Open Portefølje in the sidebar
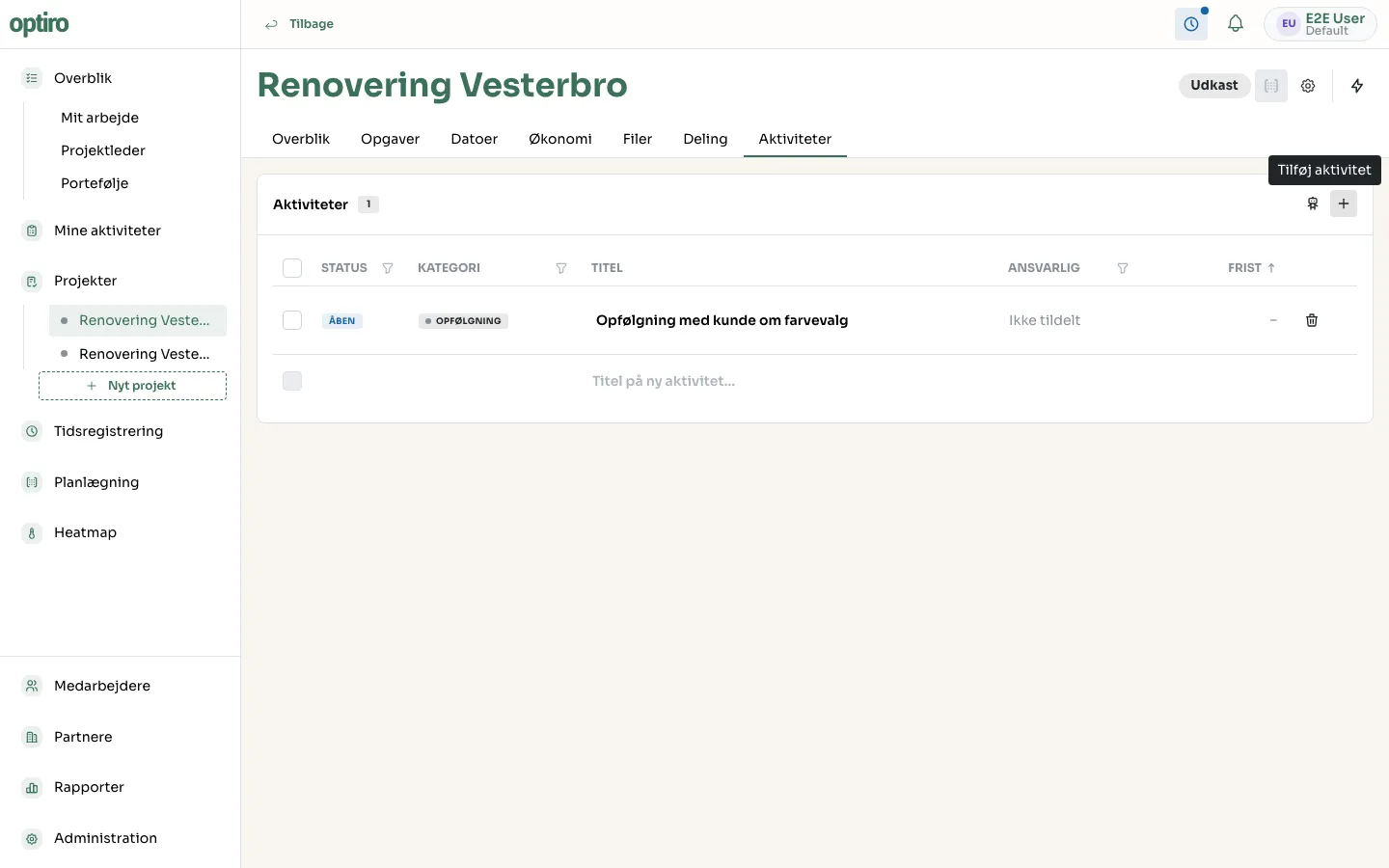This screenshot has width=1389, height=868. (x=95, y=183)
